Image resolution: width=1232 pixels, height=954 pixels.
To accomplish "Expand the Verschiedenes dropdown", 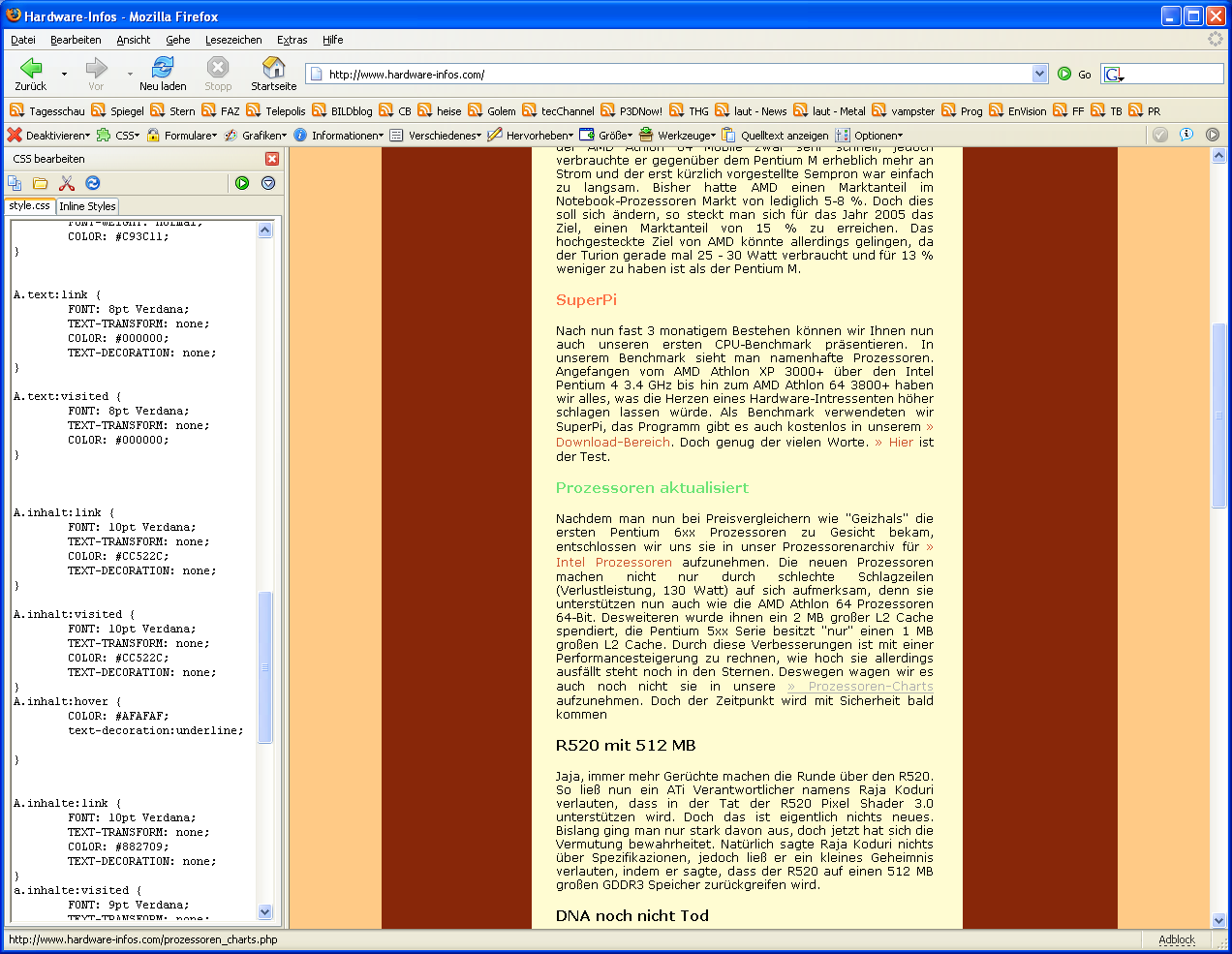I will point(436,136).
